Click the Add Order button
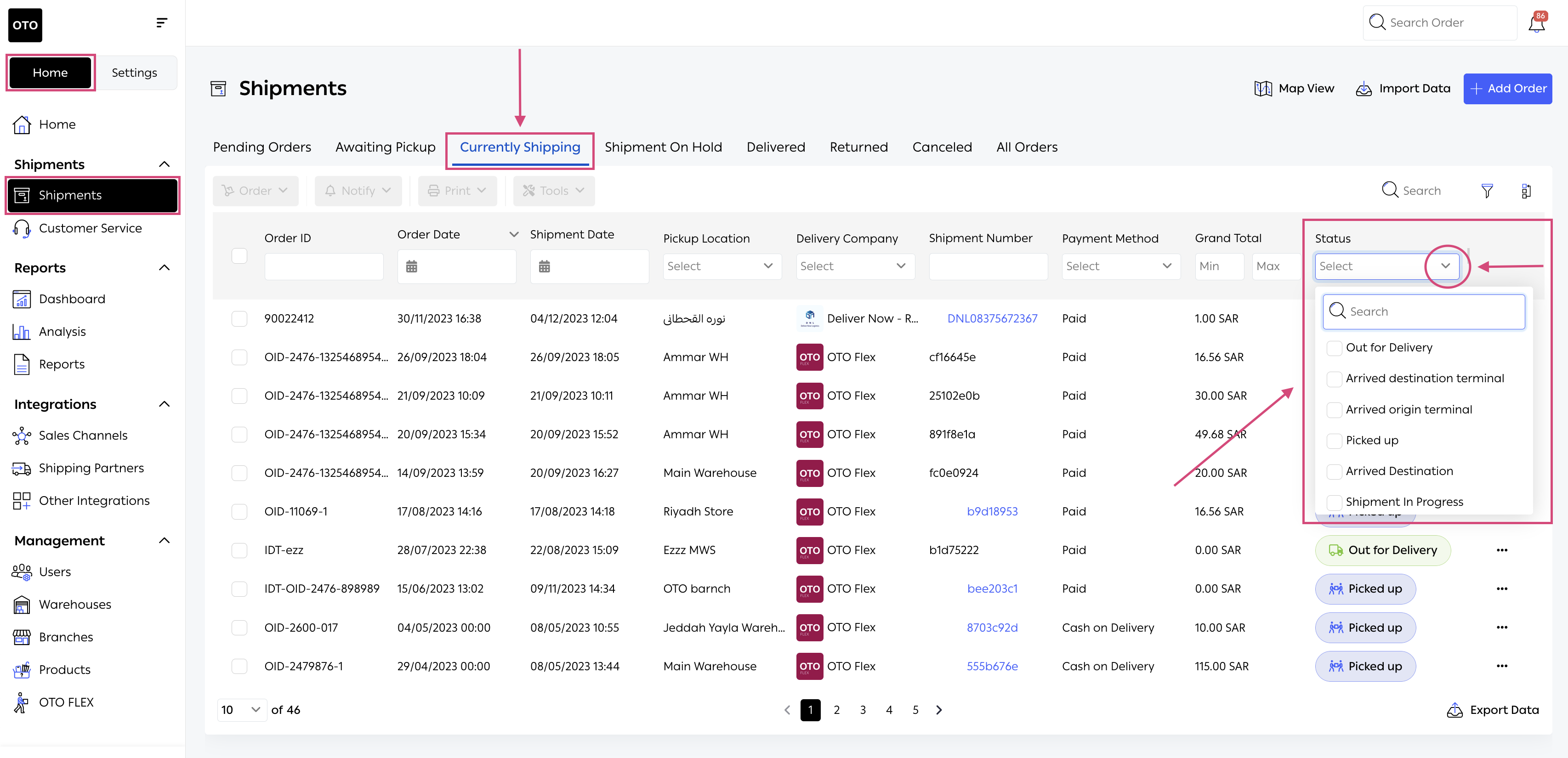This screenshot has width=1568, height=758. pyautogui.click(x=1507, y=89)
